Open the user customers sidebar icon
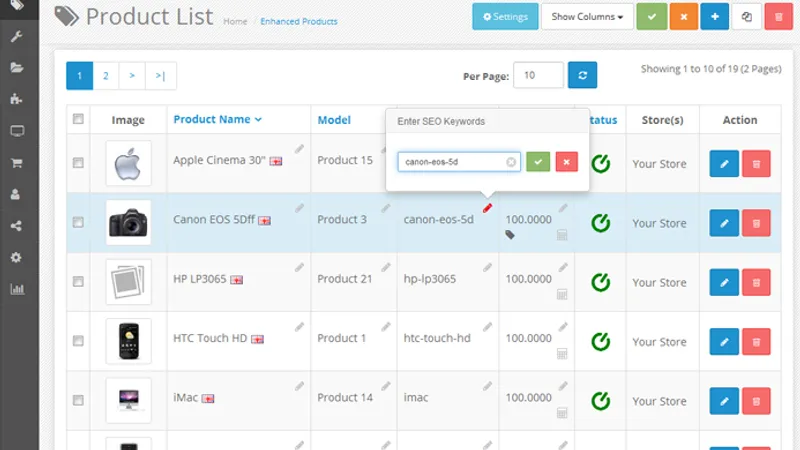Viewport: 800px width, 450px height. [x=15, y=194]
